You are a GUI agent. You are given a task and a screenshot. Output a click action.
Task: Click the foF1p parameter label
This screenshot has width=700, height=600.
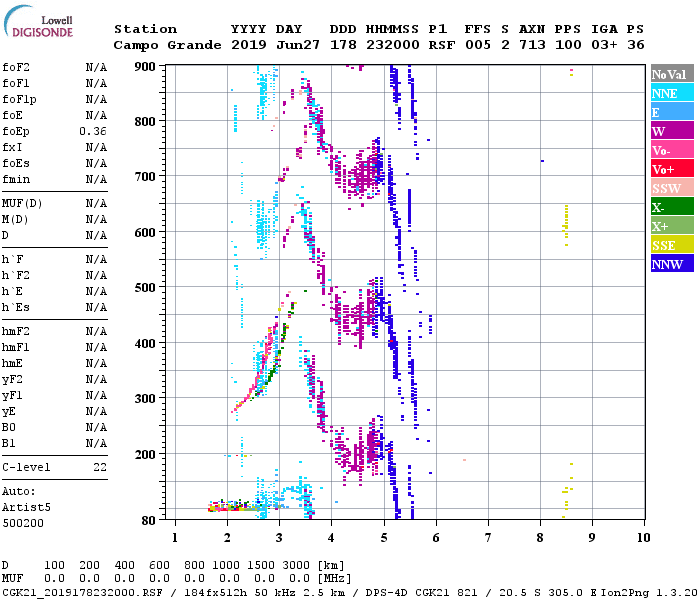tap(19, 100)
